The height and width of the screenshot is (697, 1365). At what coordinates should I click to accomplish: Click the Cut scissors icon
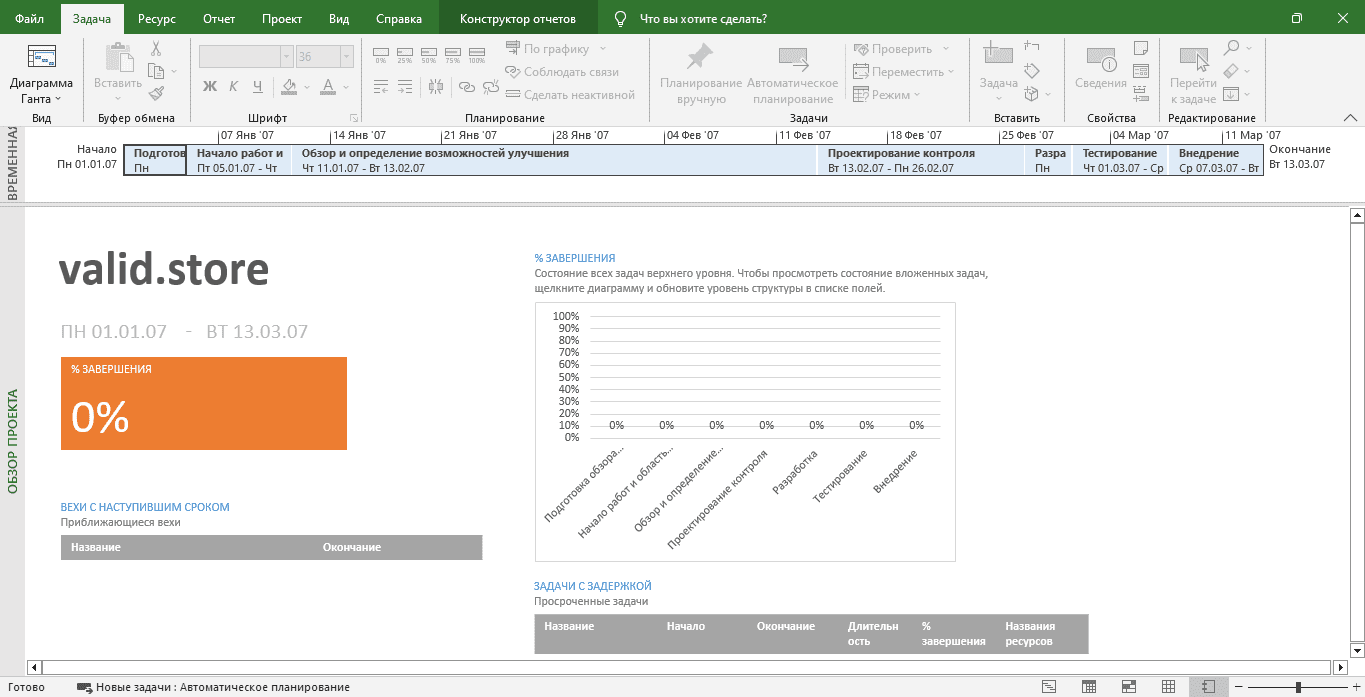pos(156,48)
